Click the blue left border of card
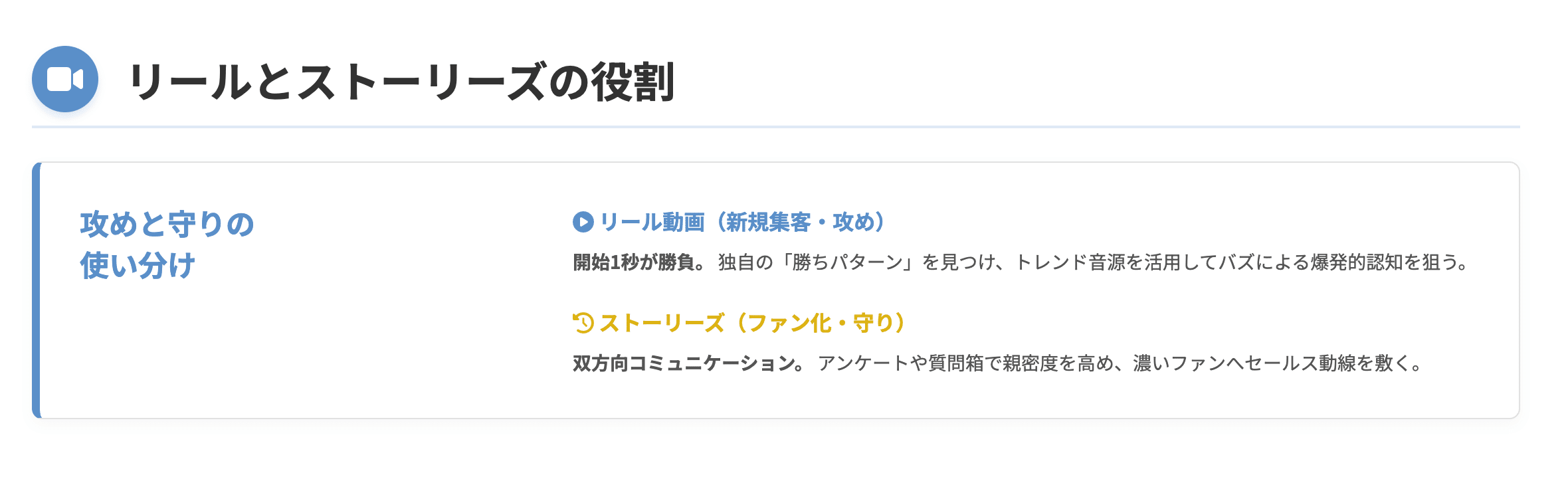1568x481 pixels. pyautogui.click(x=37, y=290)
